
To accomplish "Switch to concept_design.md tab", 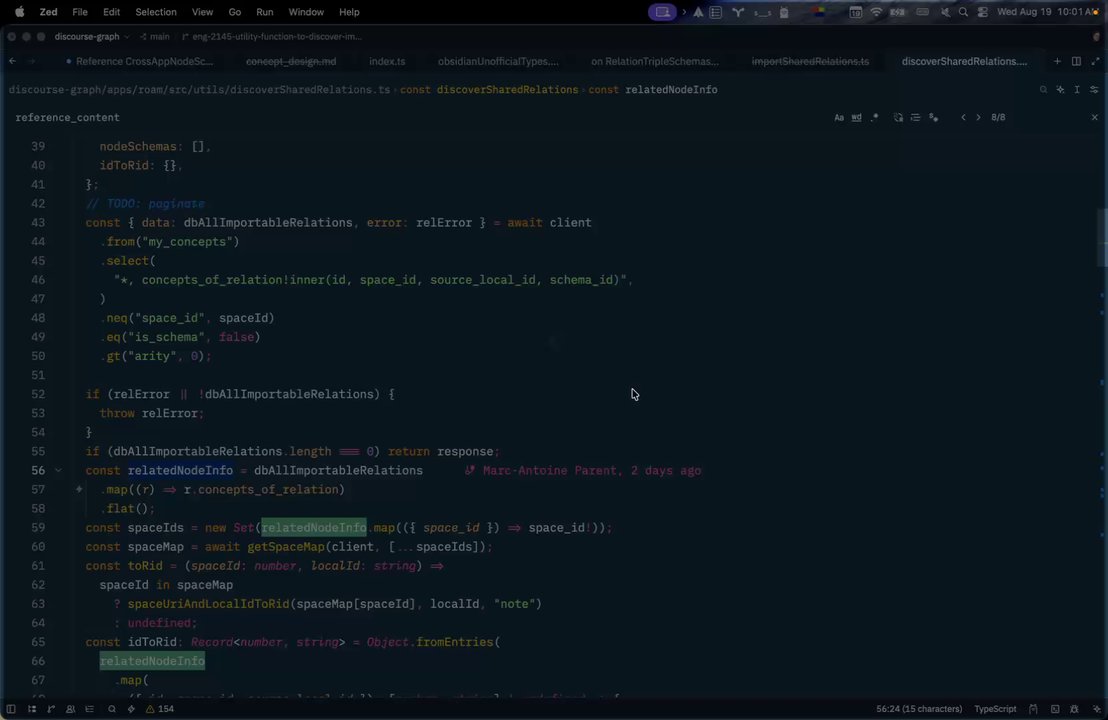I will (x=290, y=61).
